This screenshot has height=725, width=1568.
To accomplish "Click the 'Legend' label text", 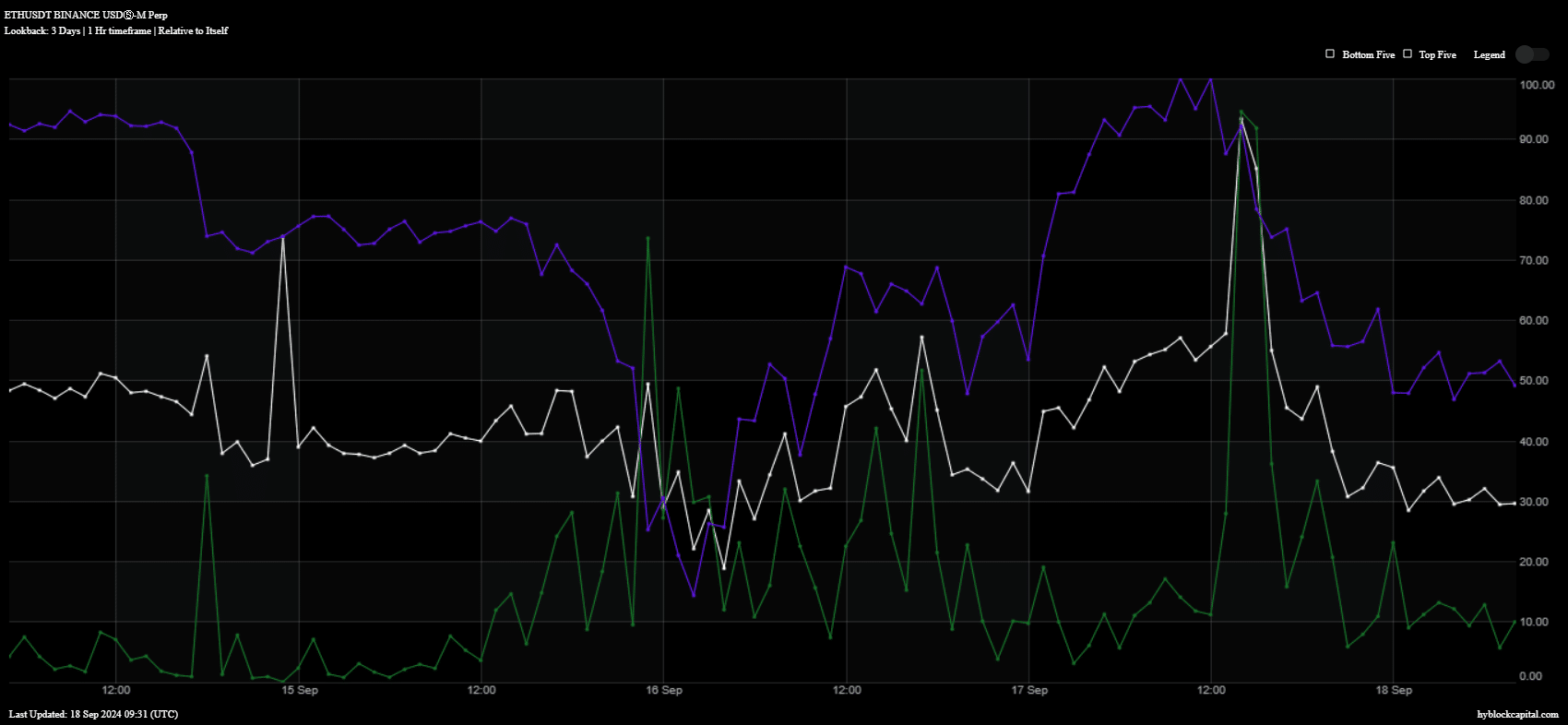I will point(1489,54).
